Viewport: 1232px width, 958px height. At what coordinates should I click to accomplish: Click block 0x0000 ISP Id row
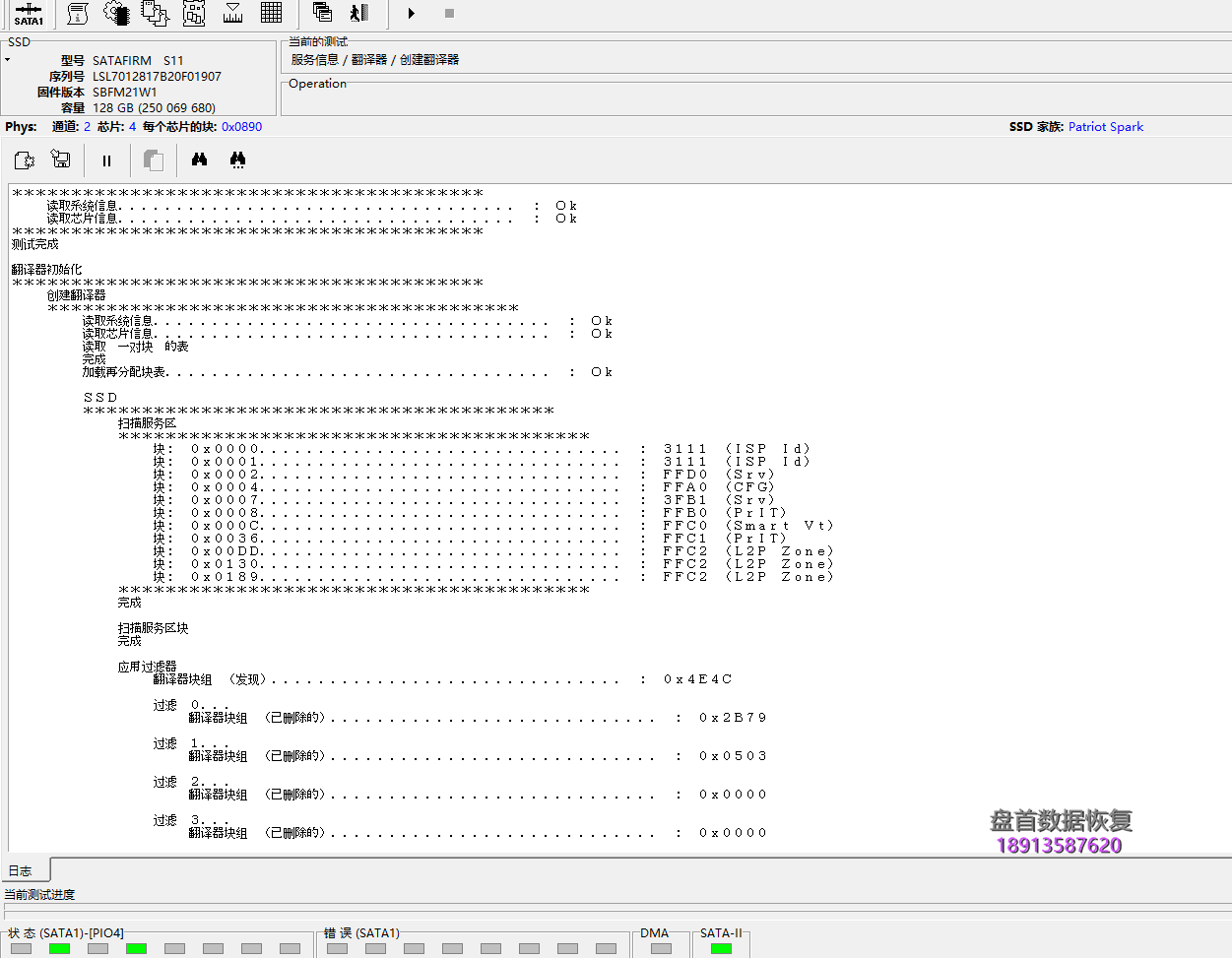pos(482,449)
